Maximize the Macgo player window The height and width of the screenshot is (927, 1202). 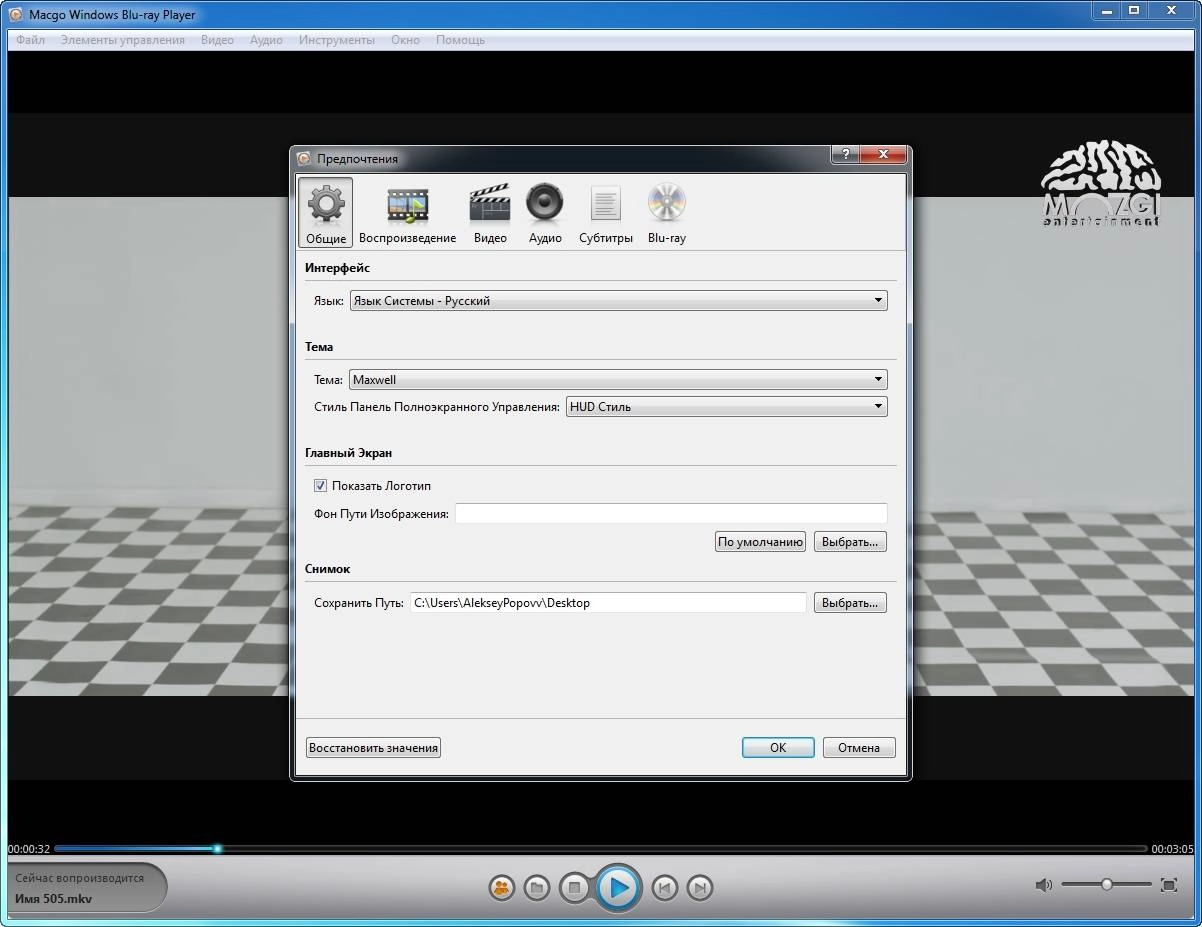point(1134,10)
